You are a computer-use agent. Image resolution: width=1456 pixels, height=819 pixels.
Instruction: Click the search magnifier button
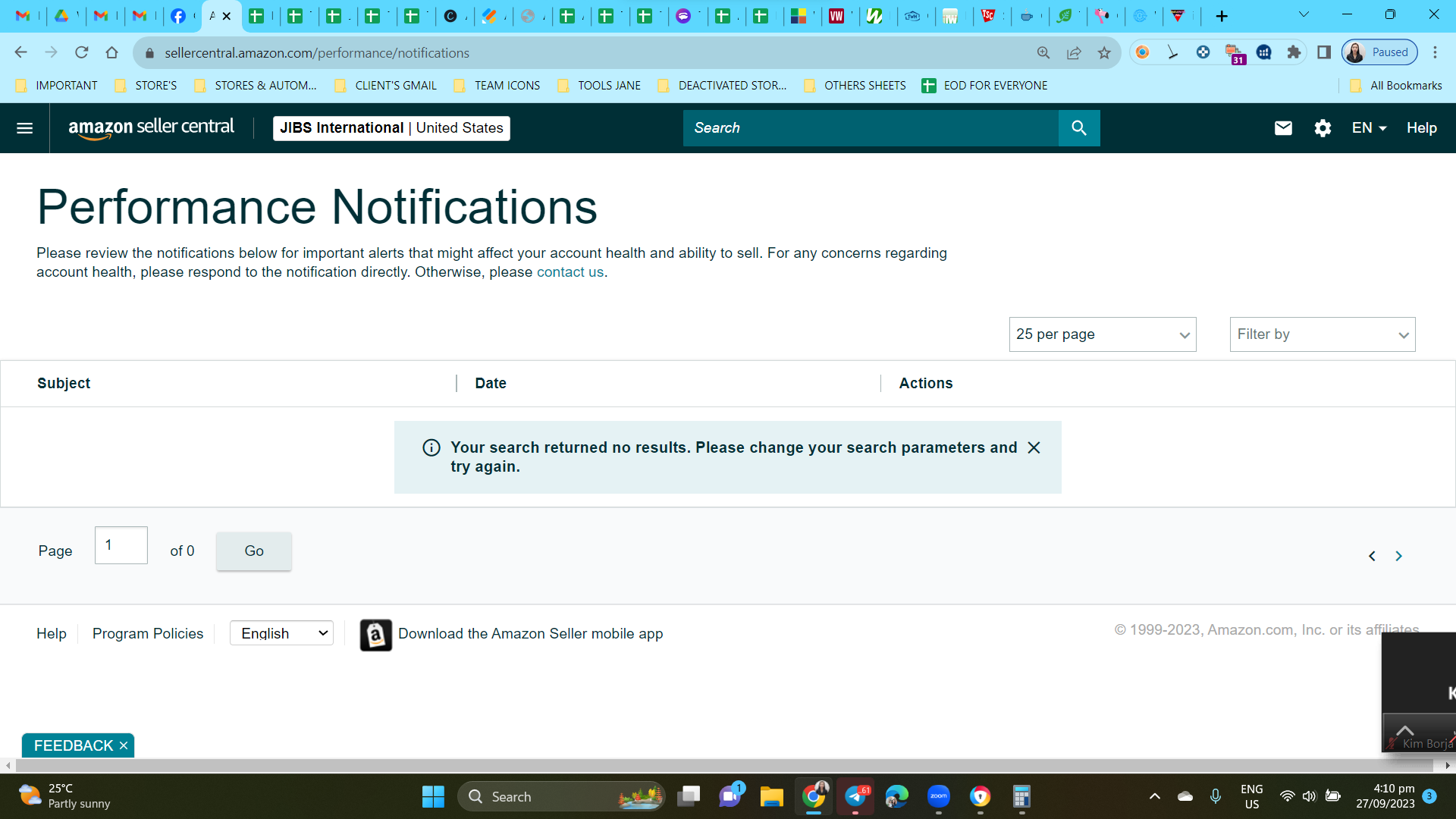[1078, 128]
